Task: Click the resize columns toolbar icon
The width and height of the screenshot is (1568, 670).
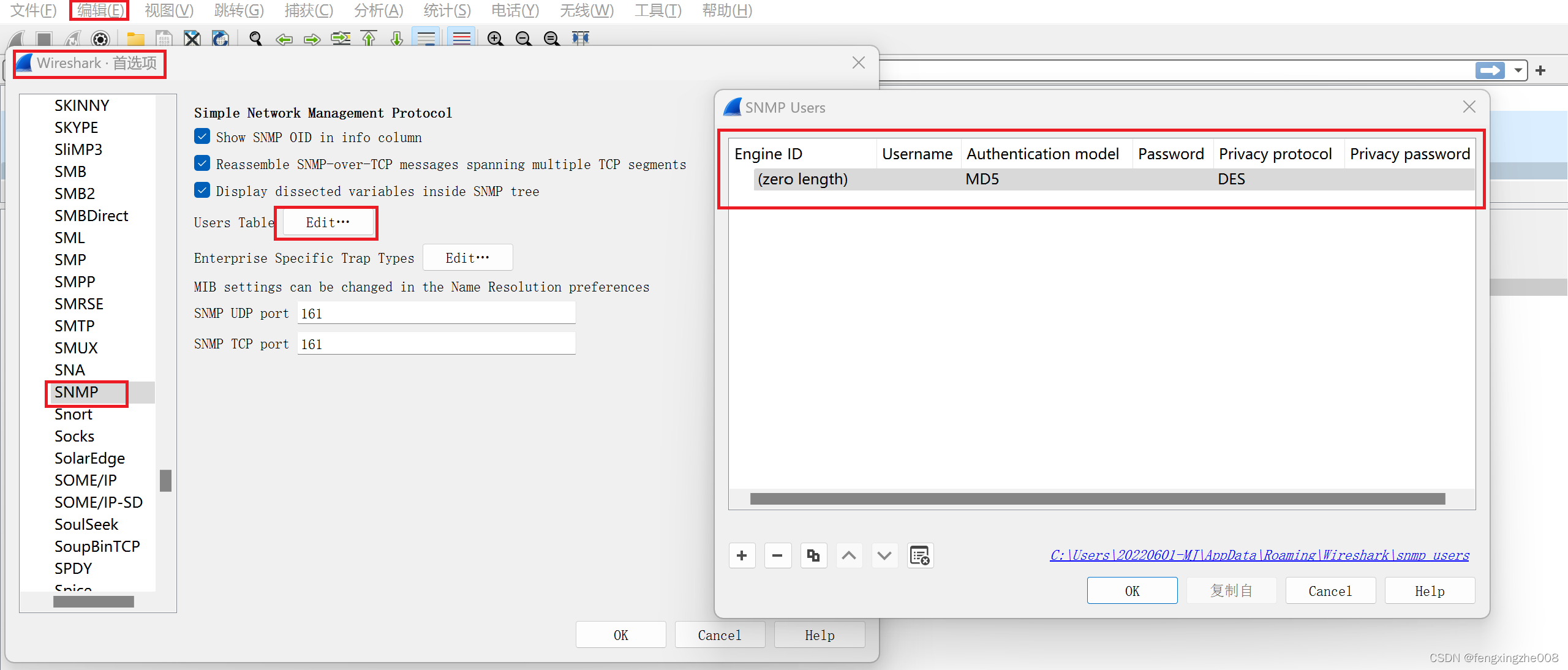Action: tap(580, 39)
